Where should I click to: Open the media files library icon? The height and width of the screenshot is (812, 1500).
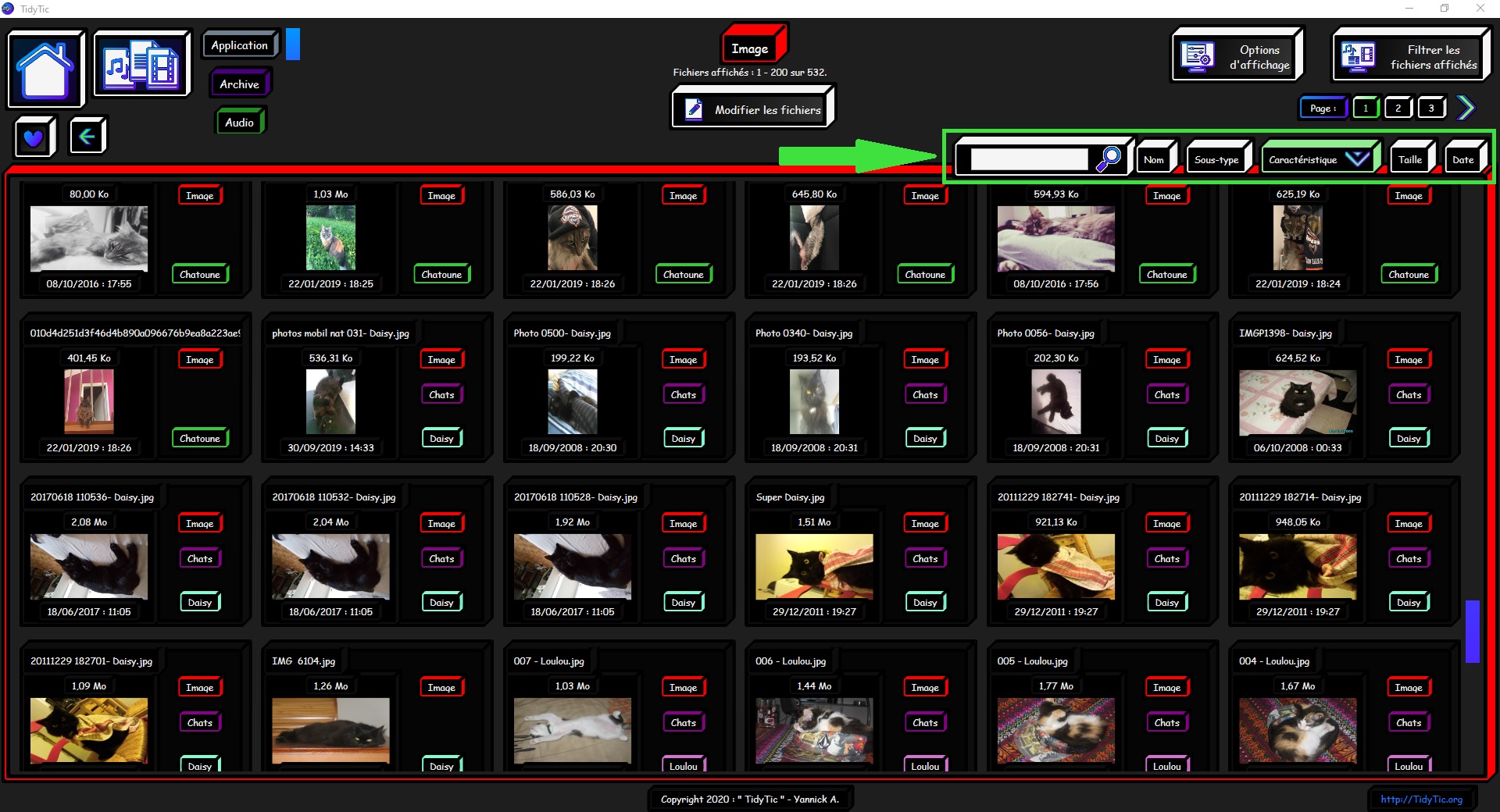click(x=141, y=64)
